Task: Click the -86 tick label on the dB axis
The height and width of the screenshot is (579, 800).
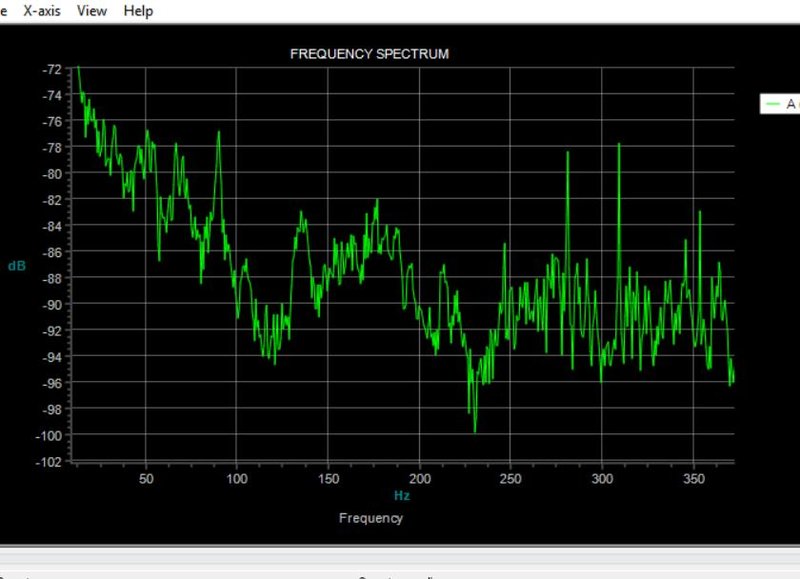Action: [52, 252]
